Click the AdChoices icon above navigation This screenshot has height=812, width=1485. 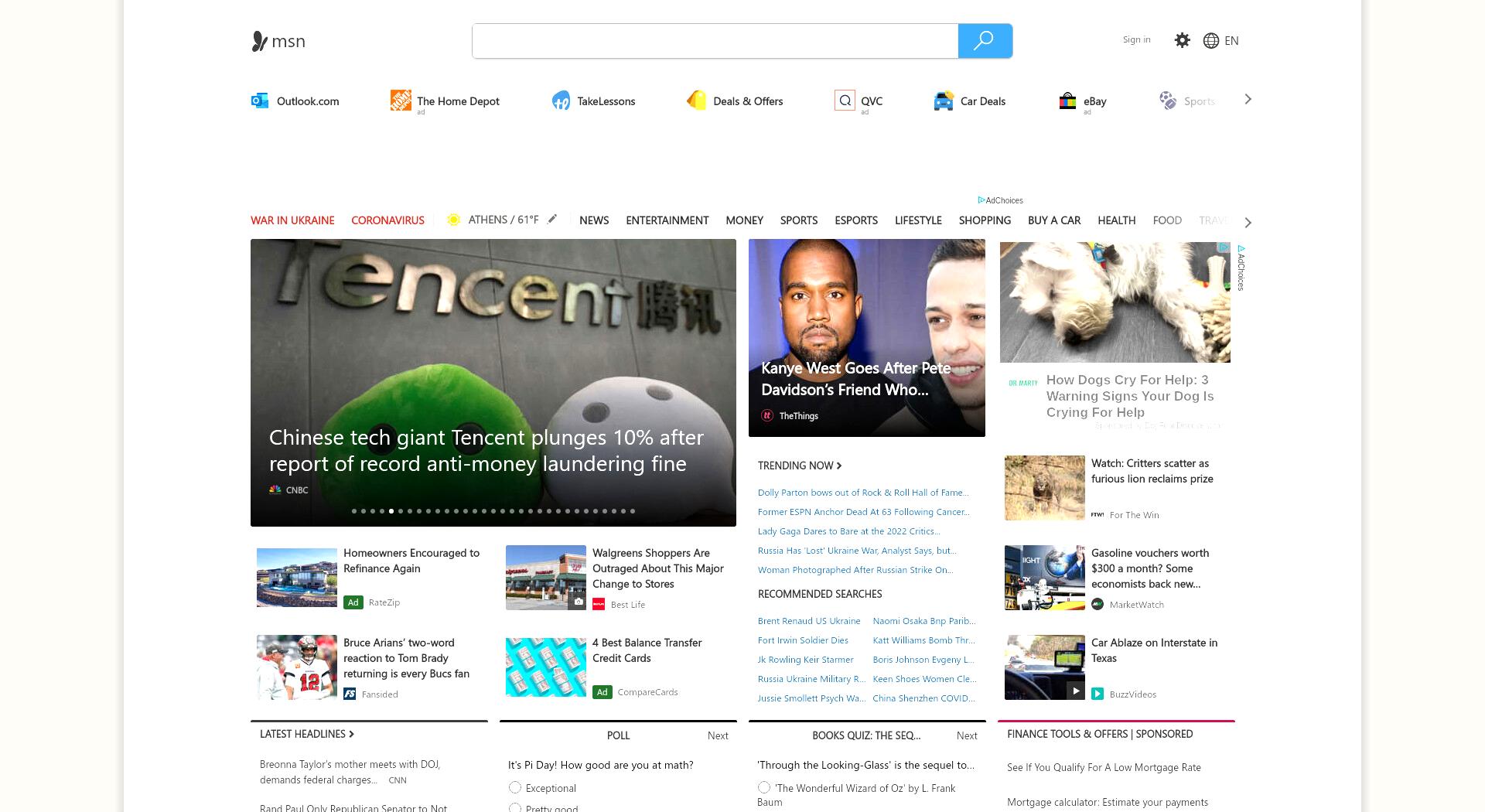click(981, 200)
